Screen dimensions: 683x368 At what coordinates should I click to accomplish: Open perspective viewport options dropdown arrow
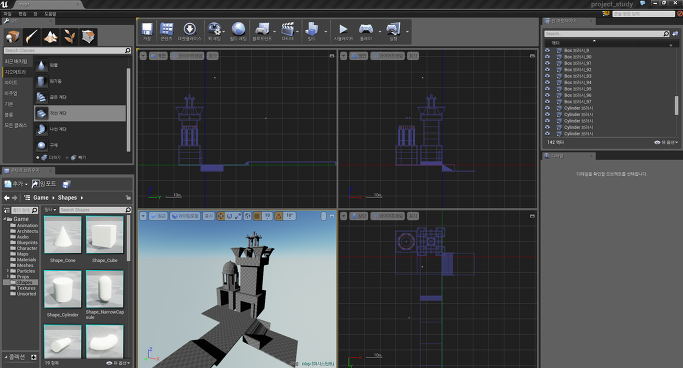coord(143,216)
